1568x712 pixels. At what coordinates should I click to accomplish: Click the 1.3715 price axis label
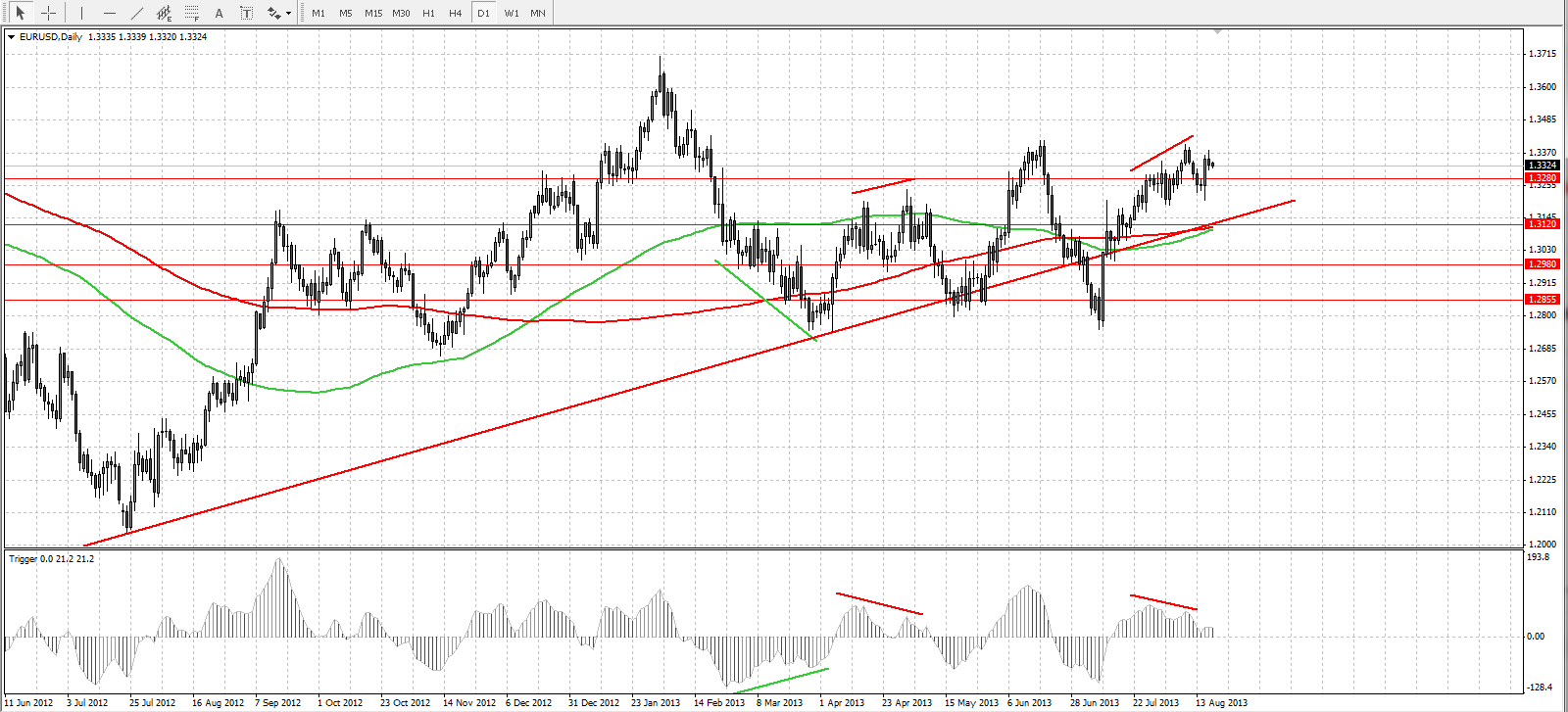click(x=1543, y=54)
